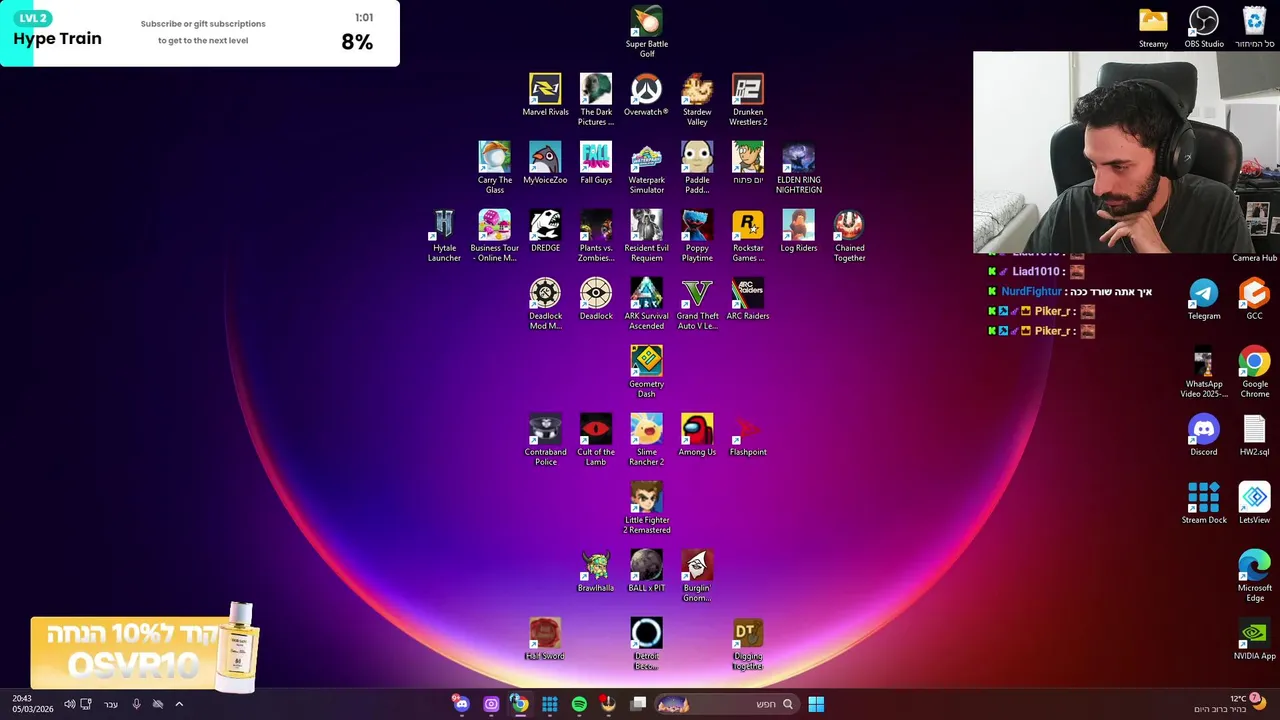The height and width of the screenshot is (720, 1280).
Task: Open the Resident Evil Requiem icon
Action: (x=646, y=236)
